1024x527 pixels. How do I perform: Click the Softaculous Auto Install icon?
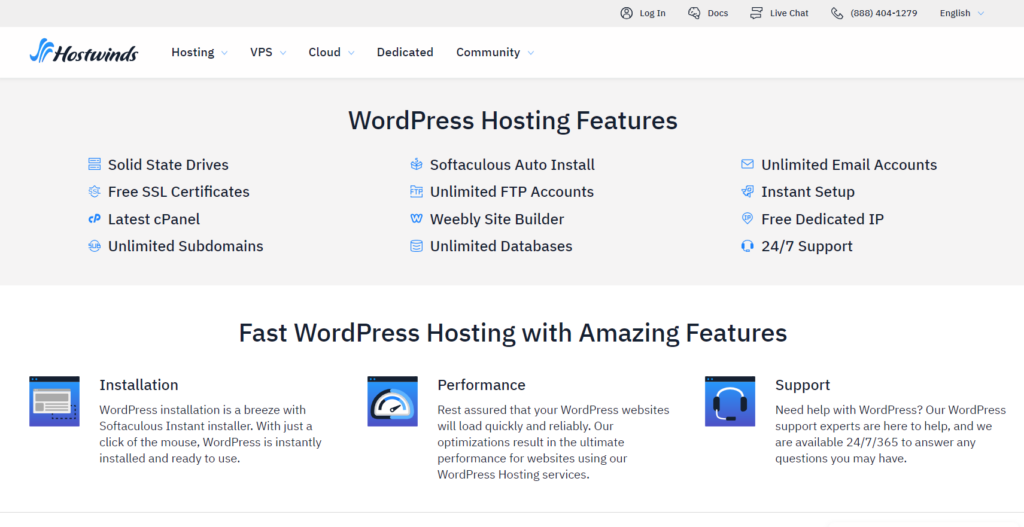(416, 164)
